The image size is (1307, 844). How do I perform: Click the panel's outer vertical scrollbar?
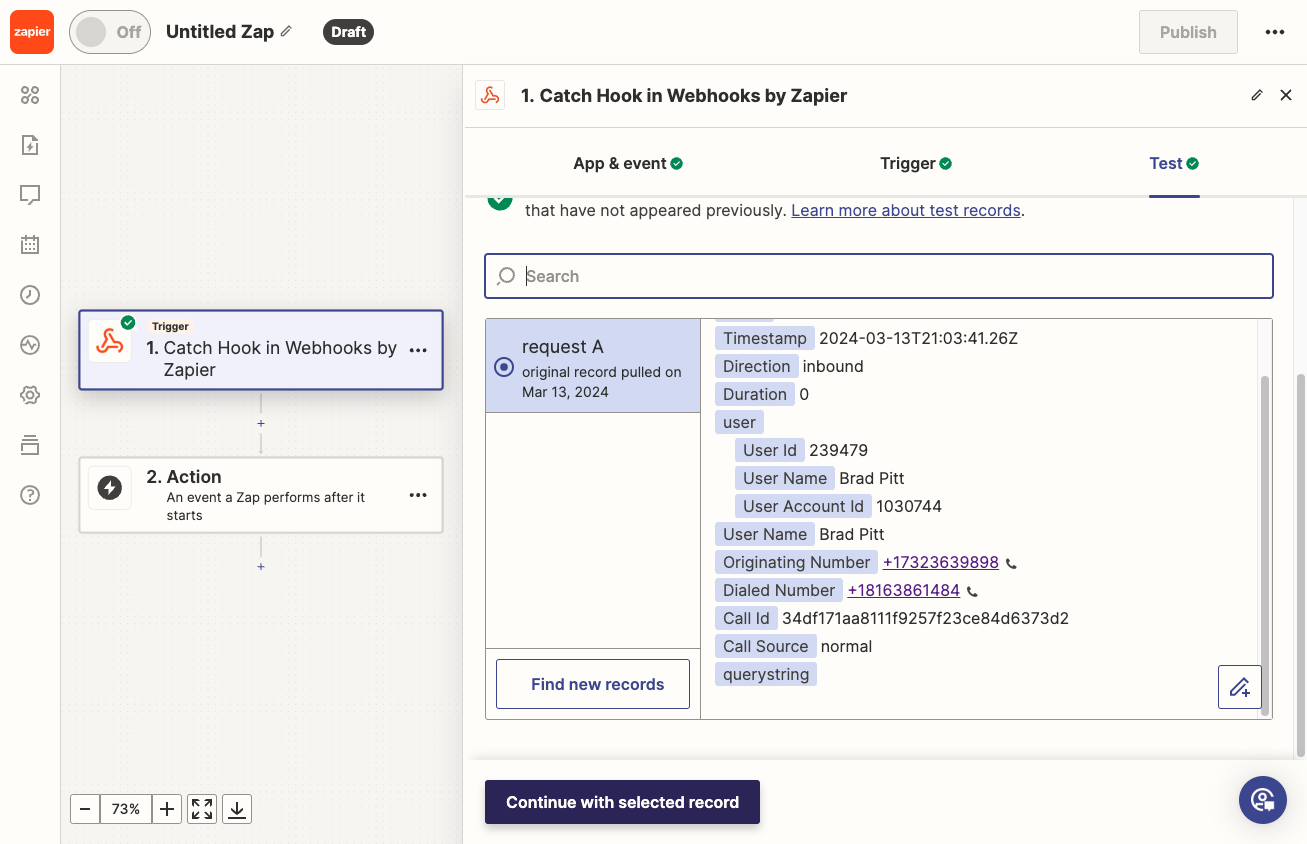coord(1301,565)
